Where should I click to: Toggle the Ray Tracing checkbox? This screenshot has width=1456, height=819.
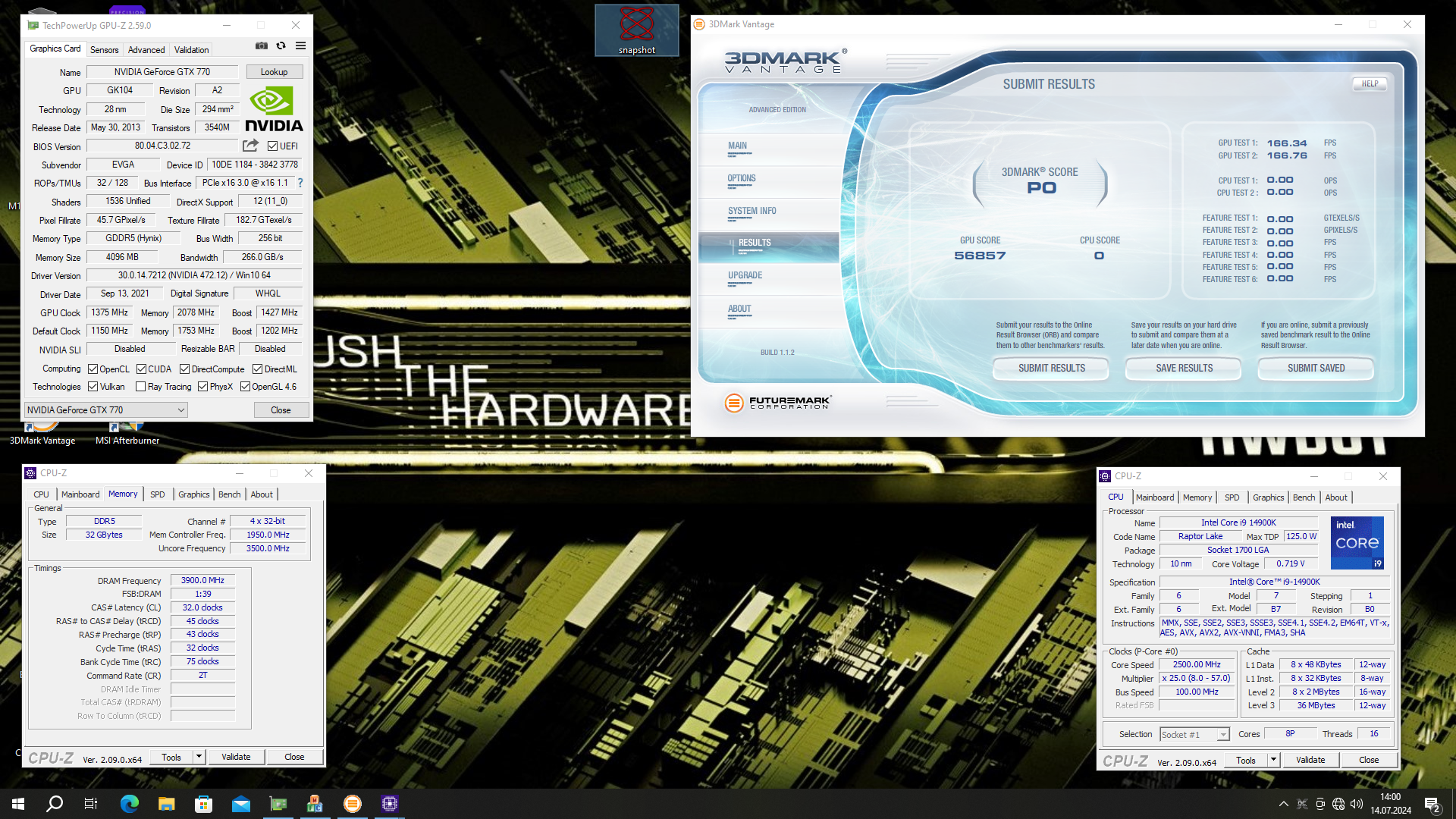pyautogui.click(x=140, y=387)
